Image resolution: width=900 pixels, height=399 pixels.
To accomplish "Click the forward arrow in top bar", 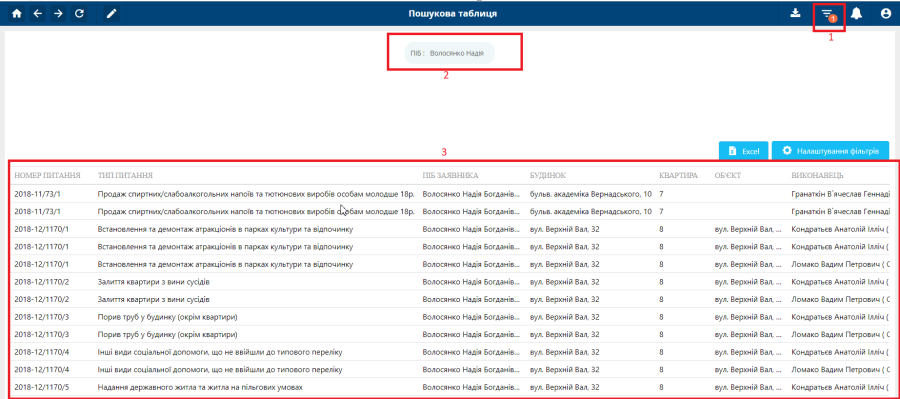I will 58,14.
